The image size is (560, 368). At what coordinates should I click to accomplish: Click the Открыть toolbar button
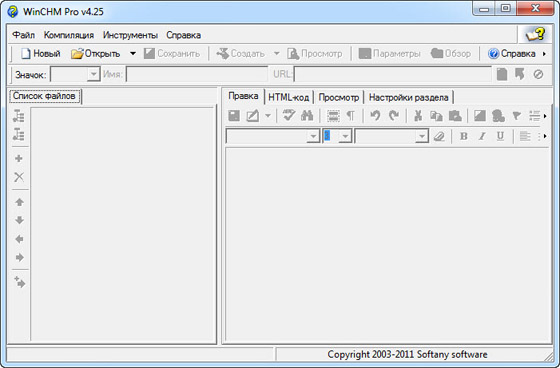click(95, 54)
